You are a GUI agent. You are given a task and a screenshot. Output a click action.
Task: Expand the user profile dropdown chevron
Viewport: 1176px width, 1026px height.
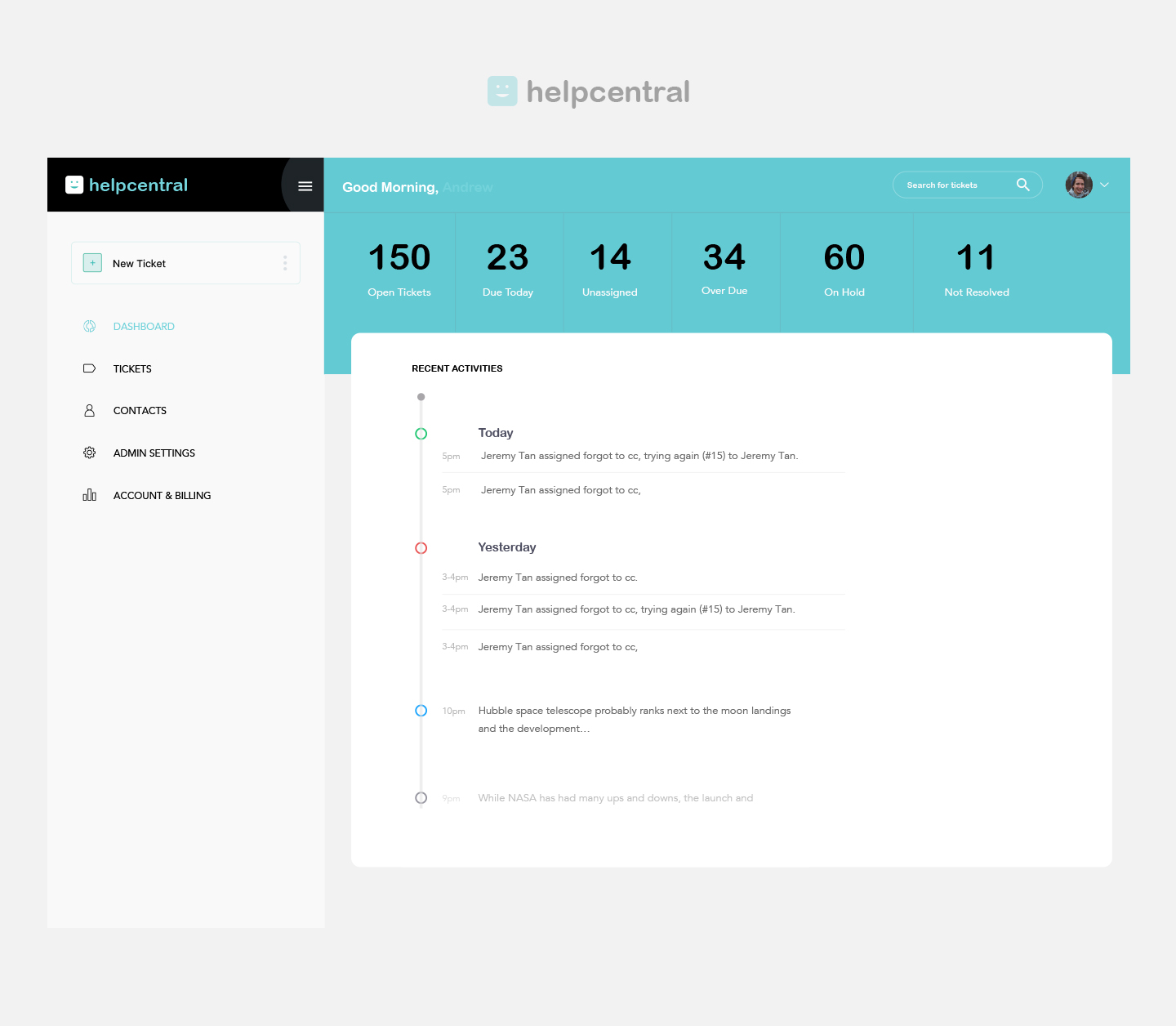coord(1105,185)
